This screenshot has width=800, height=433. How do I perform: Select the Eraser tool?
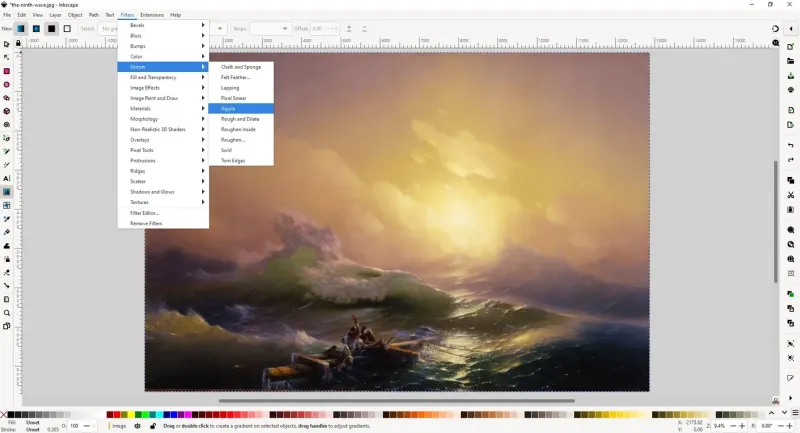7,272
